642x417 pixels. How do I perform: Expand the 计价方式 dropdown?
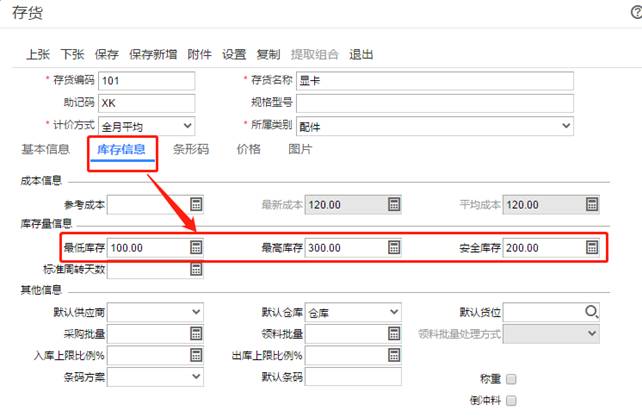click(x=187, y=125)
